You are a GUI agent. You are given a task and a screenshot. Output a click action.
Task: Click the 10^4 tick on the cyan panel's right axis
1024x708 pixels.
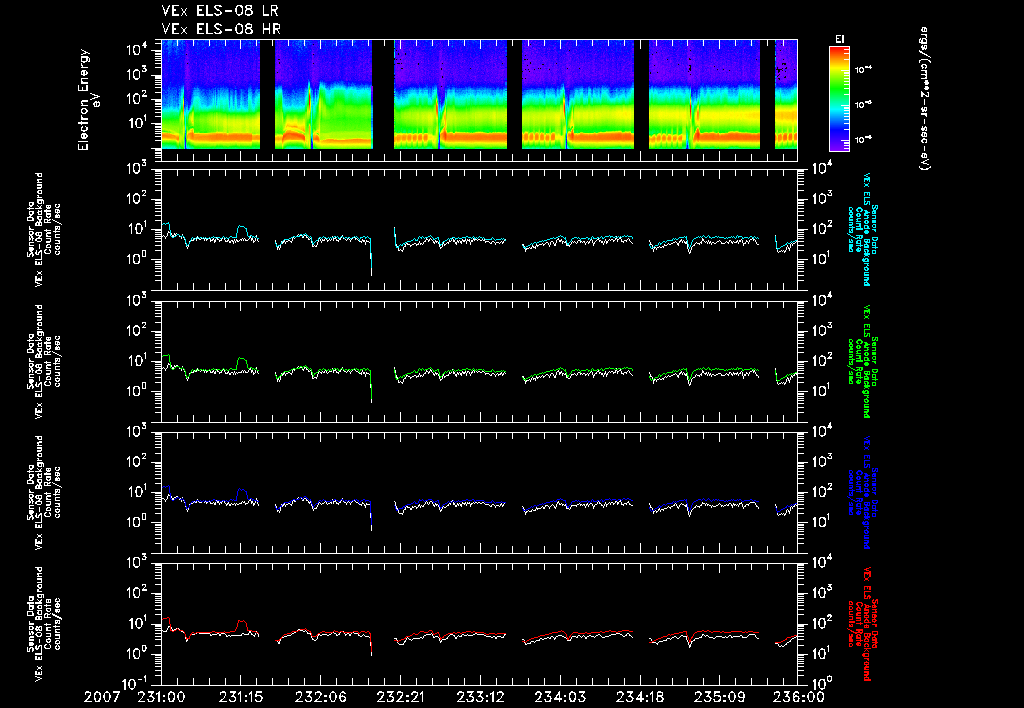pos(820,169)
